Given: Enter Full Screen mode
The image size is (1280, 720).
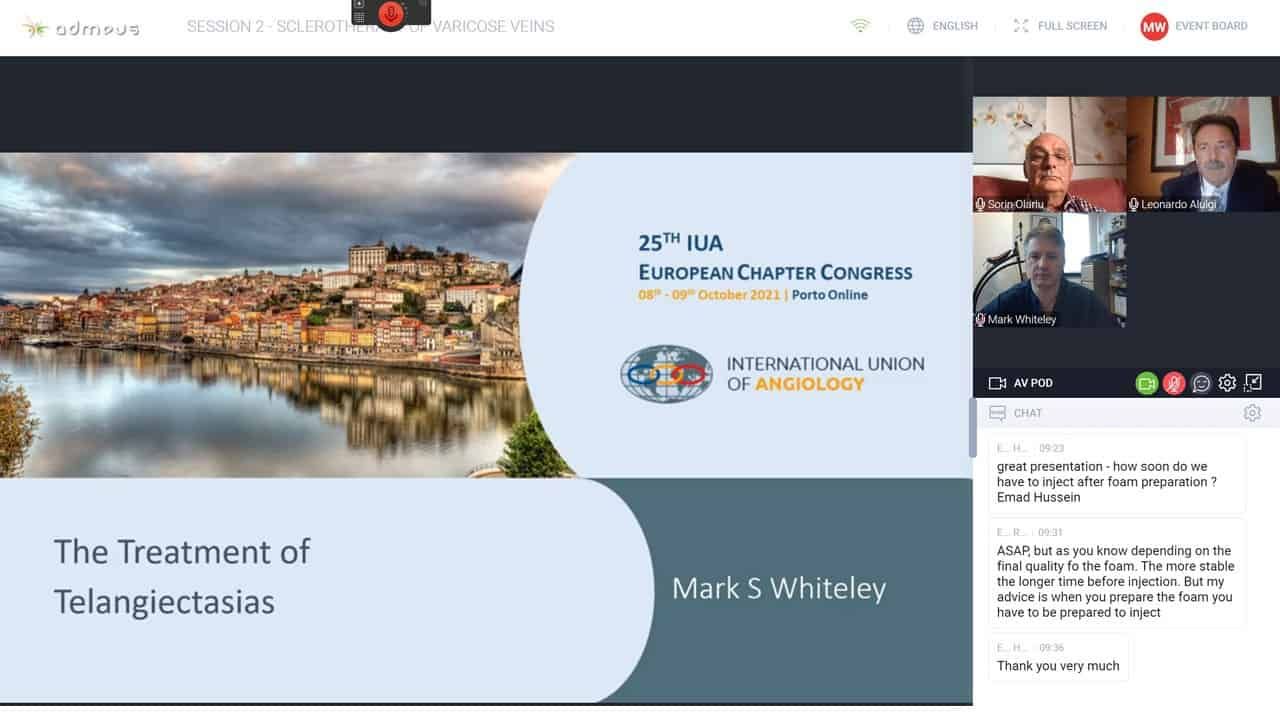Looking at the screenshot, I should (x=1060, y=26).
